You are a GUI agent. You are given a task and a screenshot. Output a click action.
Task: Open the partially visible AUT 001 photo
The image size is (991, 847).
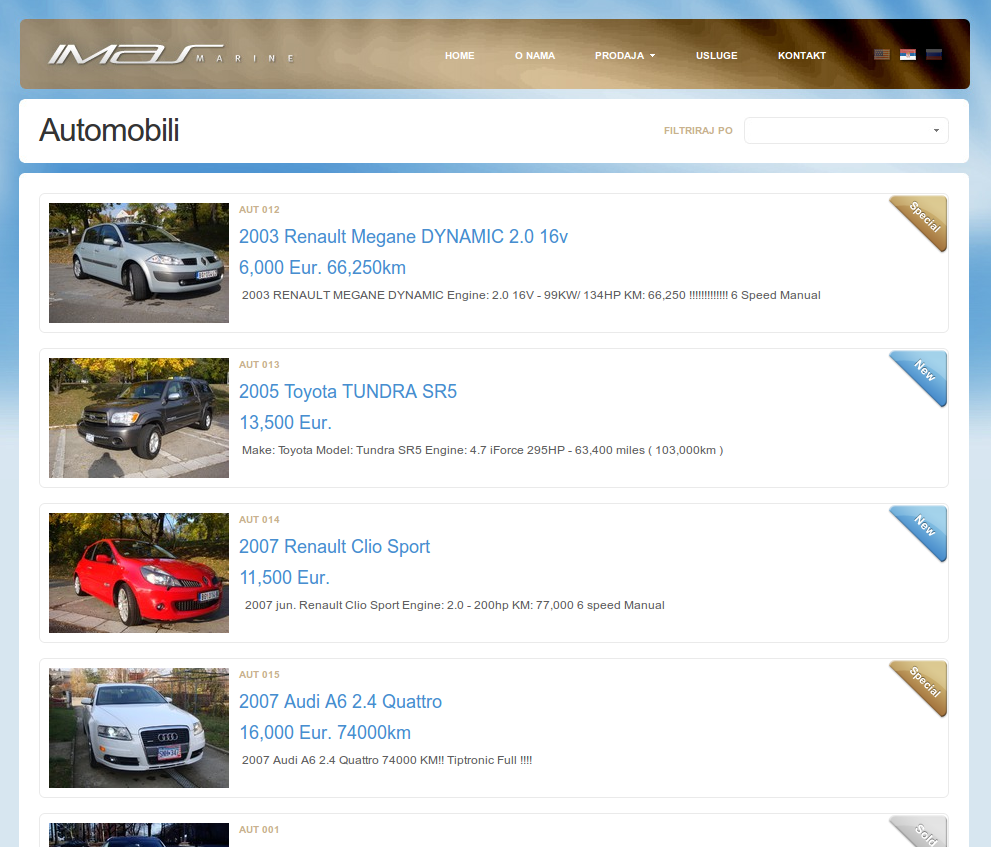point(139,835)
